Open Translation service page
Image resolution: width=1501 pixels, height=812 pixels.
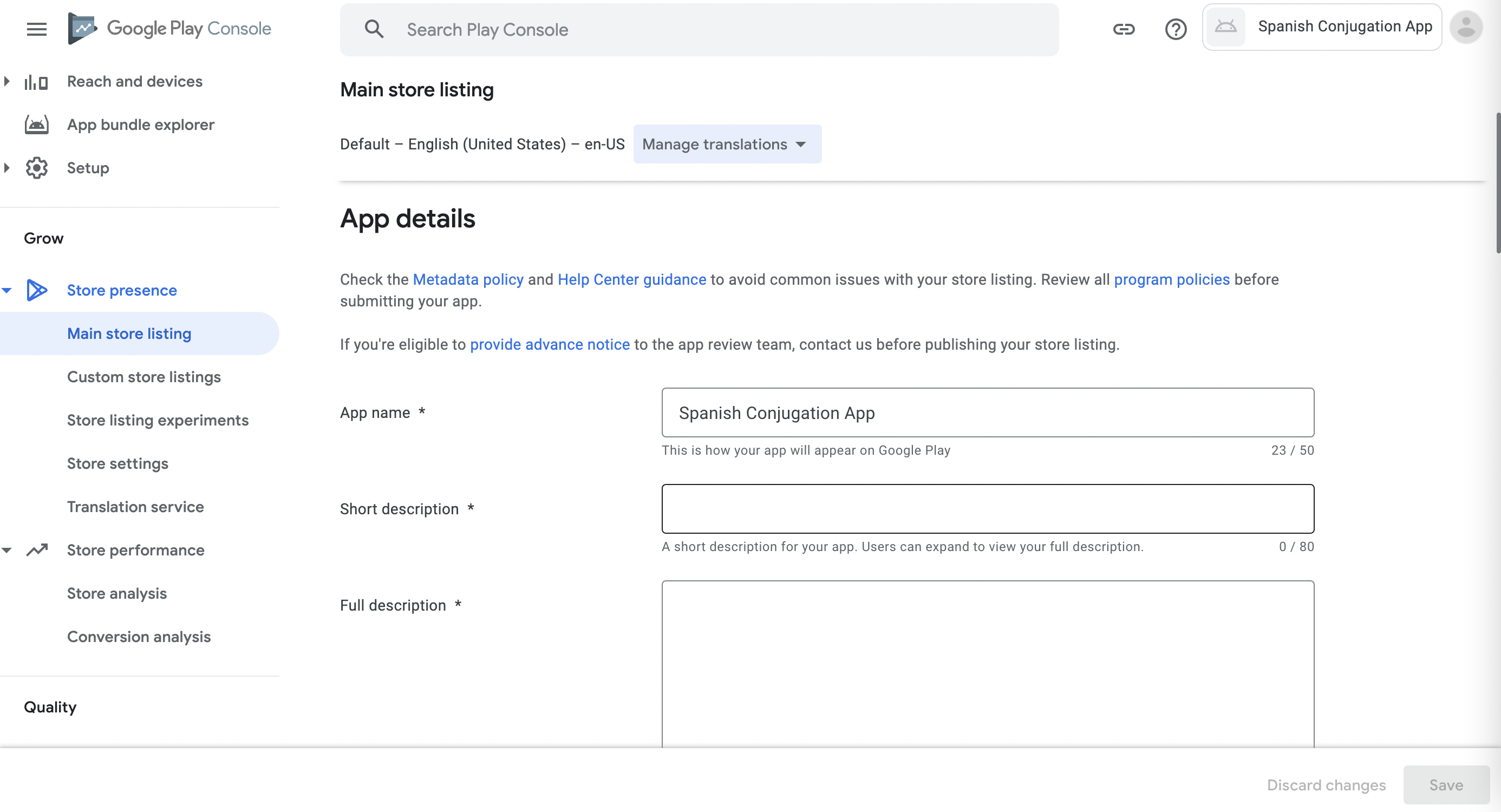click(x=135, y=507)
